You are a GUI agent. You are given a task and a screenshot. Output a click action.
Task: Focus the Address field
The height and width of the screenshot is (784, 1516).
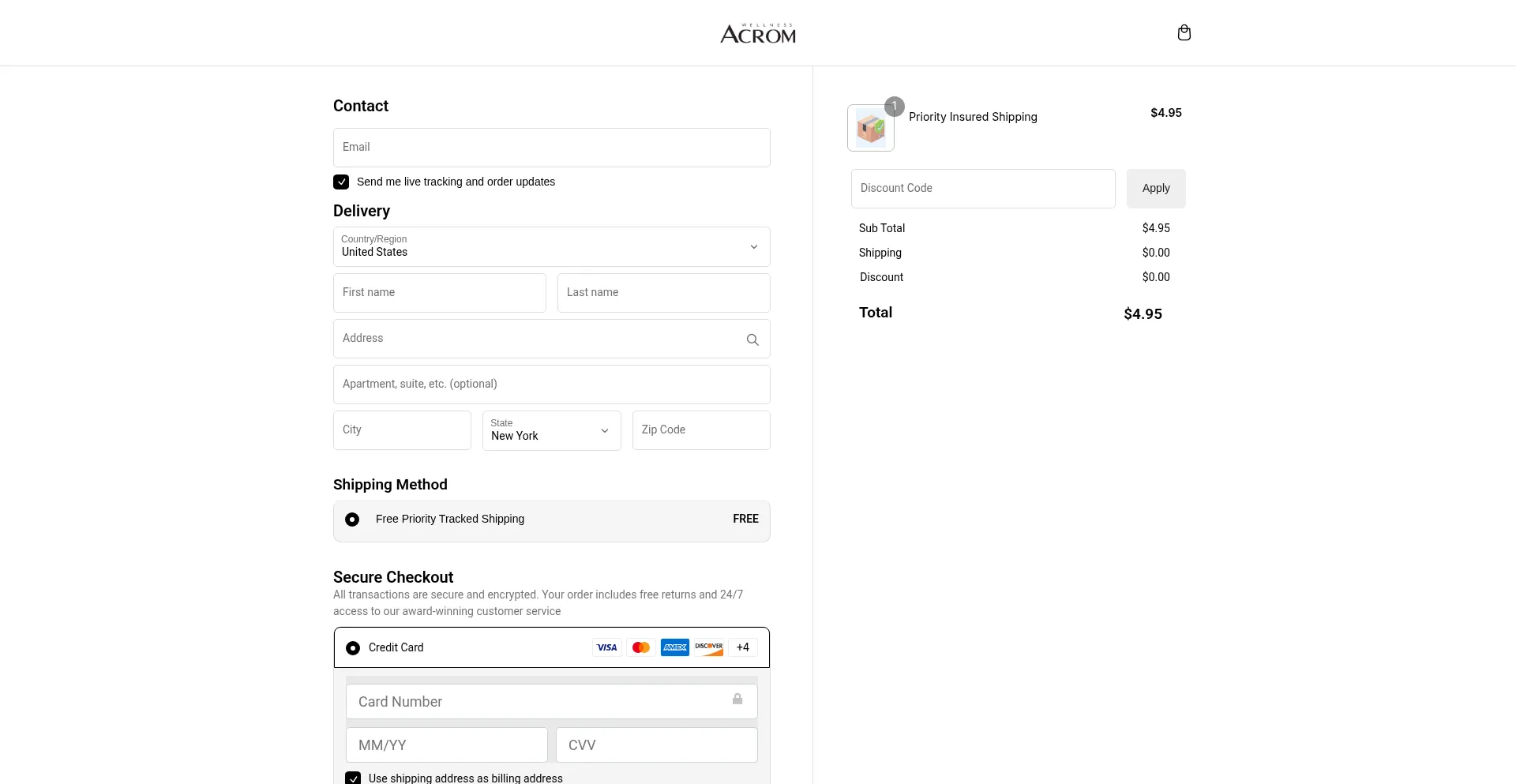pos(552,339)
